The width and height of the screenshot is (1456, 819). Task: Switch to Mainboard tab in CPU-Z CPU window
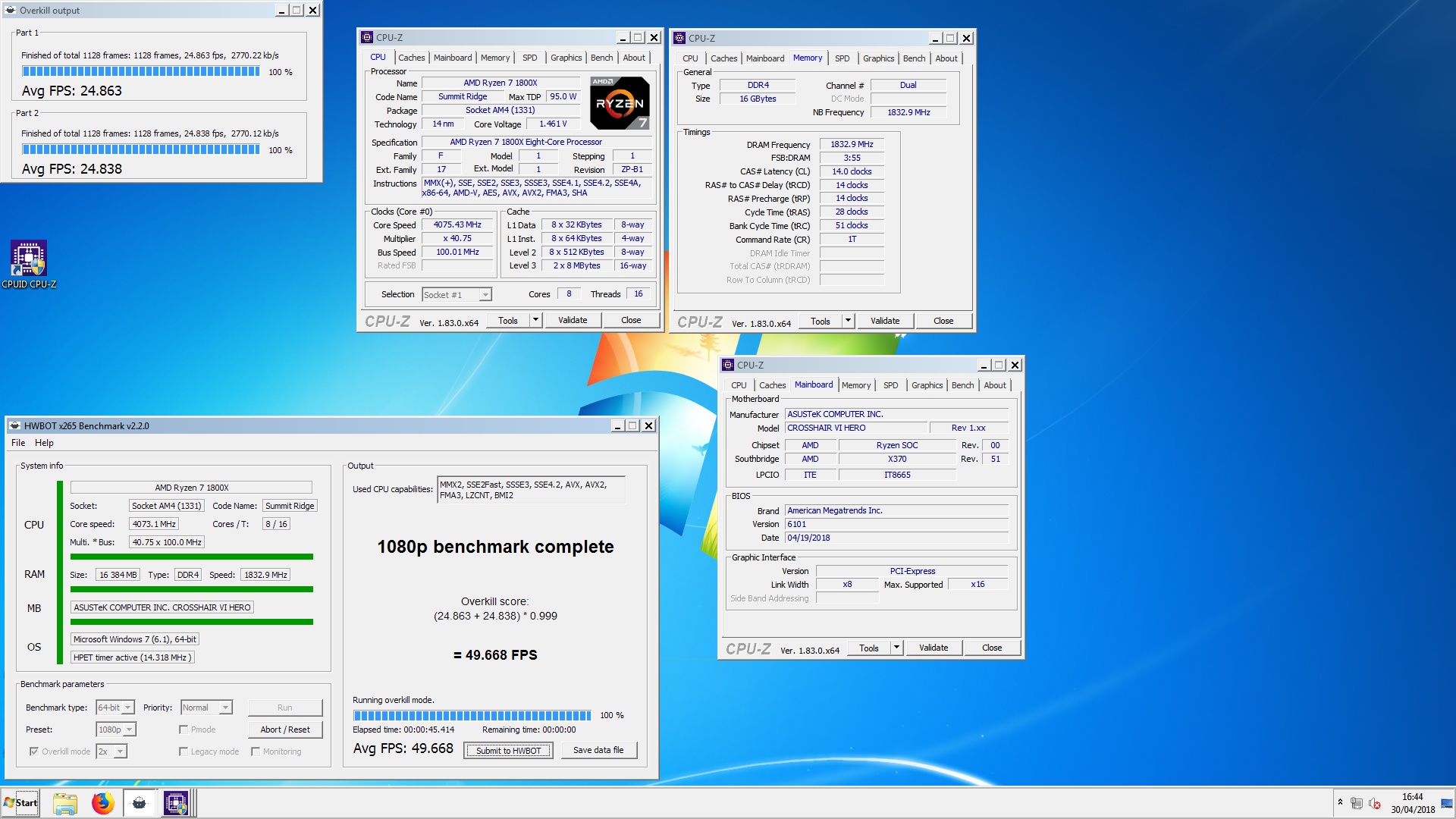point(452,58)
